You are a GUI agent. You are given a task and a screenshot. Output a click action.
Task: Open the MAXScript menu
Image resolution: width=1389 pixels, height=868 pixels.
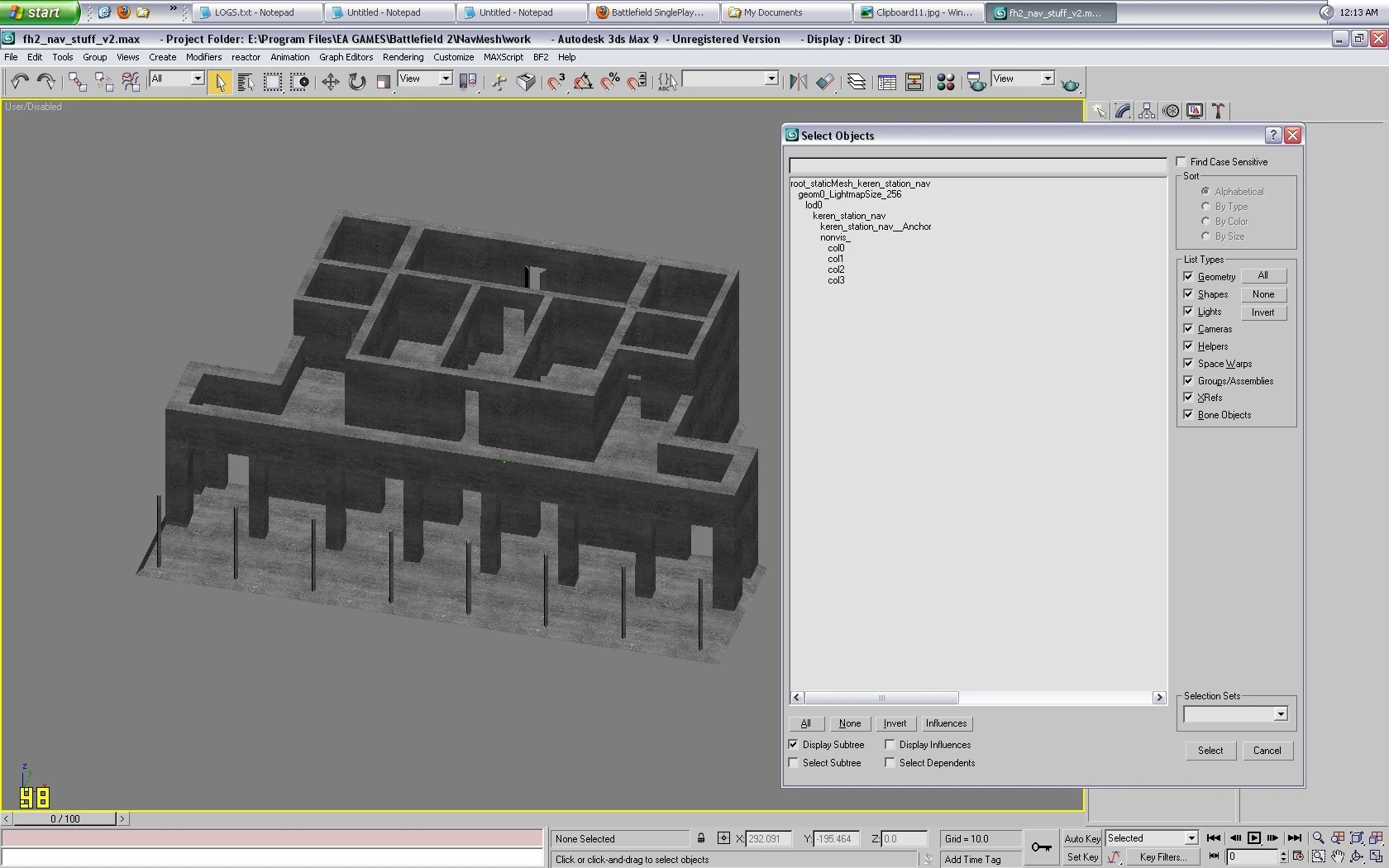coord(503,57)
